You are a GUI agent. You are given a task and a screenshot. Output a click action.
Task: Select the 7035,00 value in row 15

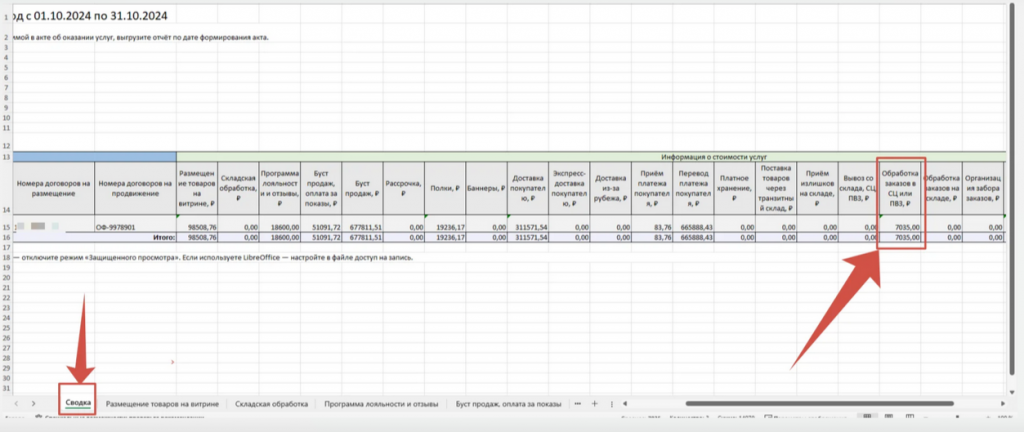(x=901, y=228)
